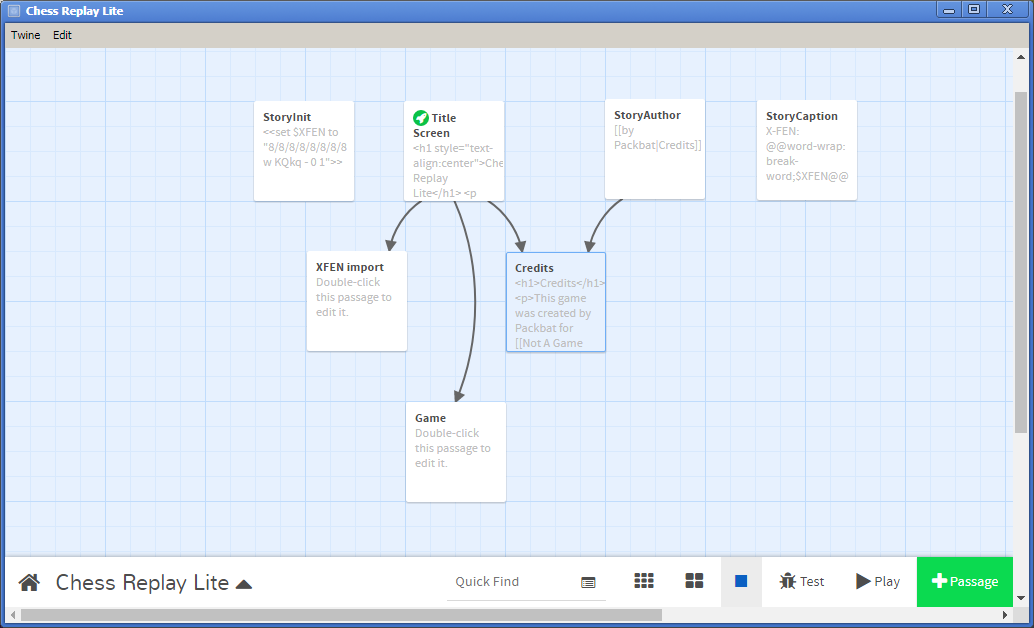1034x628 pixels.
Task: Click the highlight passages icon beside Quick Find
Action: point(588,583)
